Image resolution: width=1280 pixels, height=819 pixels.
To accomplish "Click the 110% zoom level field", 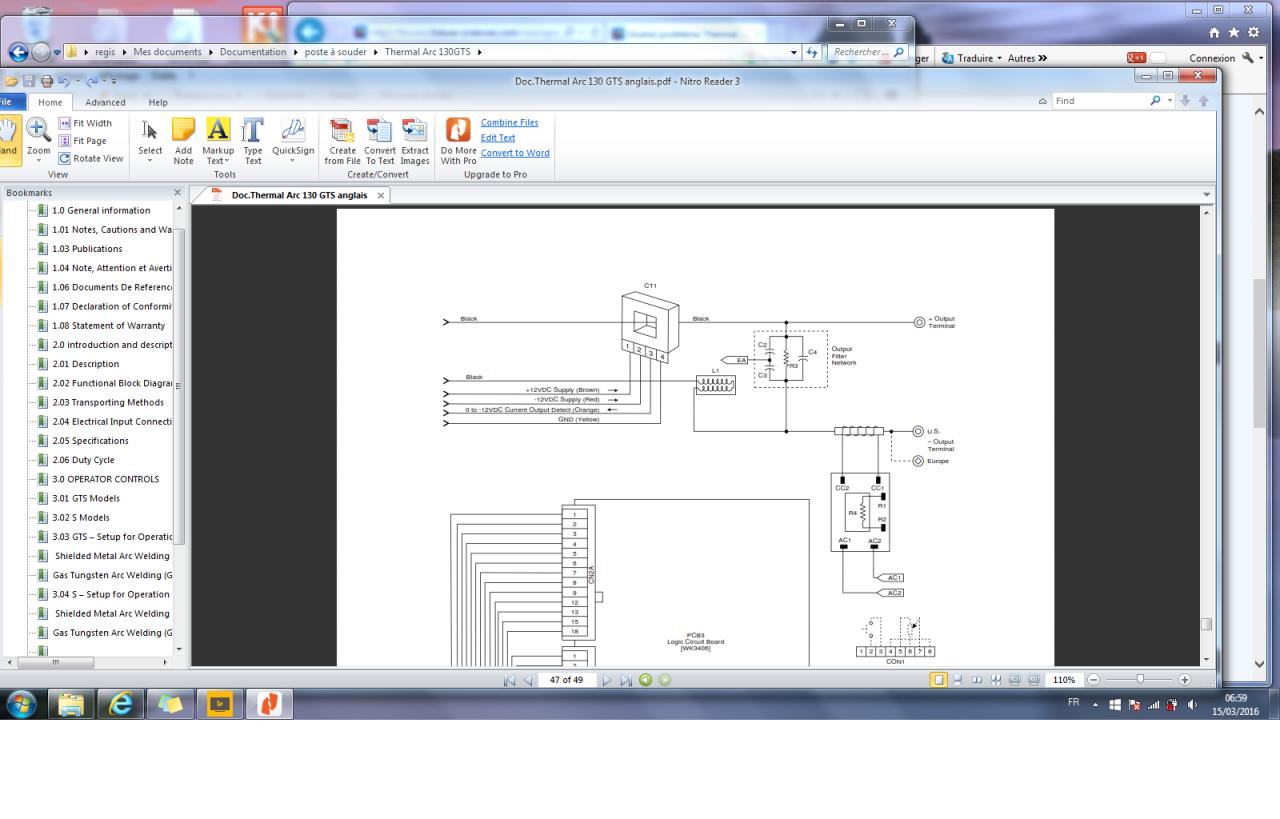I will (x=1063, y=680).
